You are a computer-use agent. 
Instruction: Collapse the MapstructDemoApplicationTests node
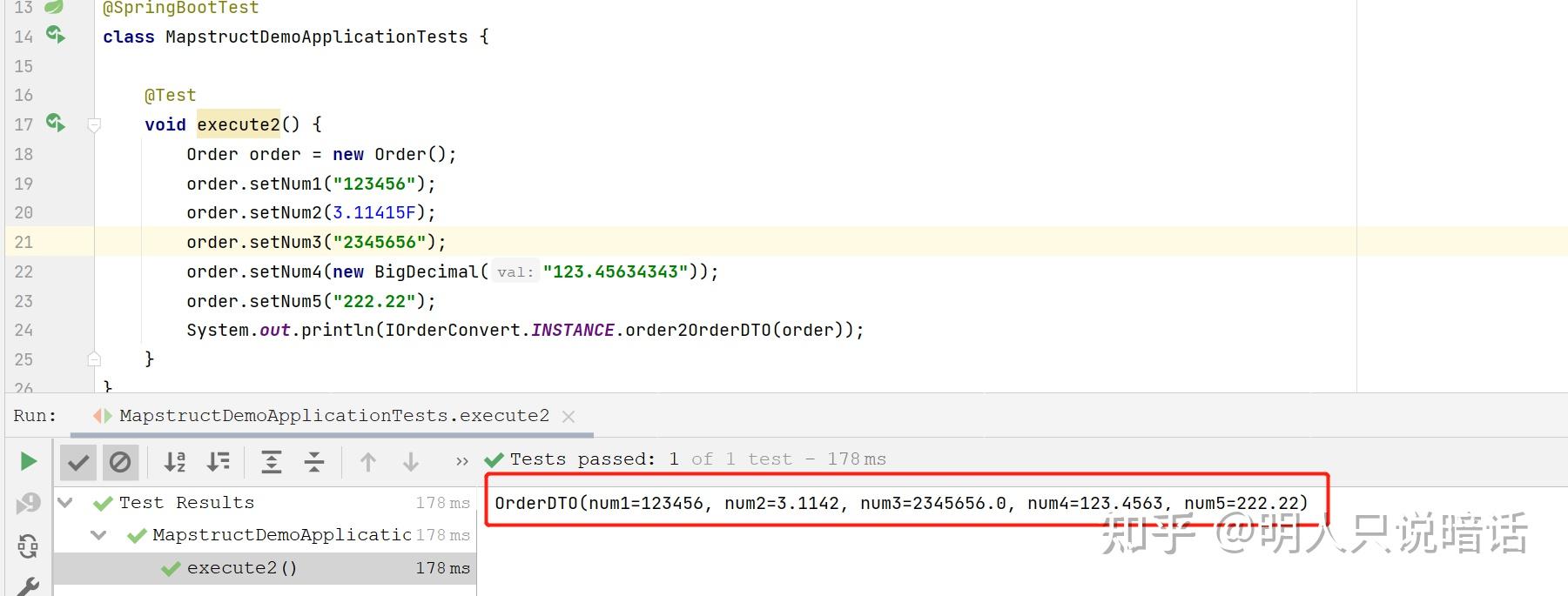pyautogui.click(x=98, y=535)
